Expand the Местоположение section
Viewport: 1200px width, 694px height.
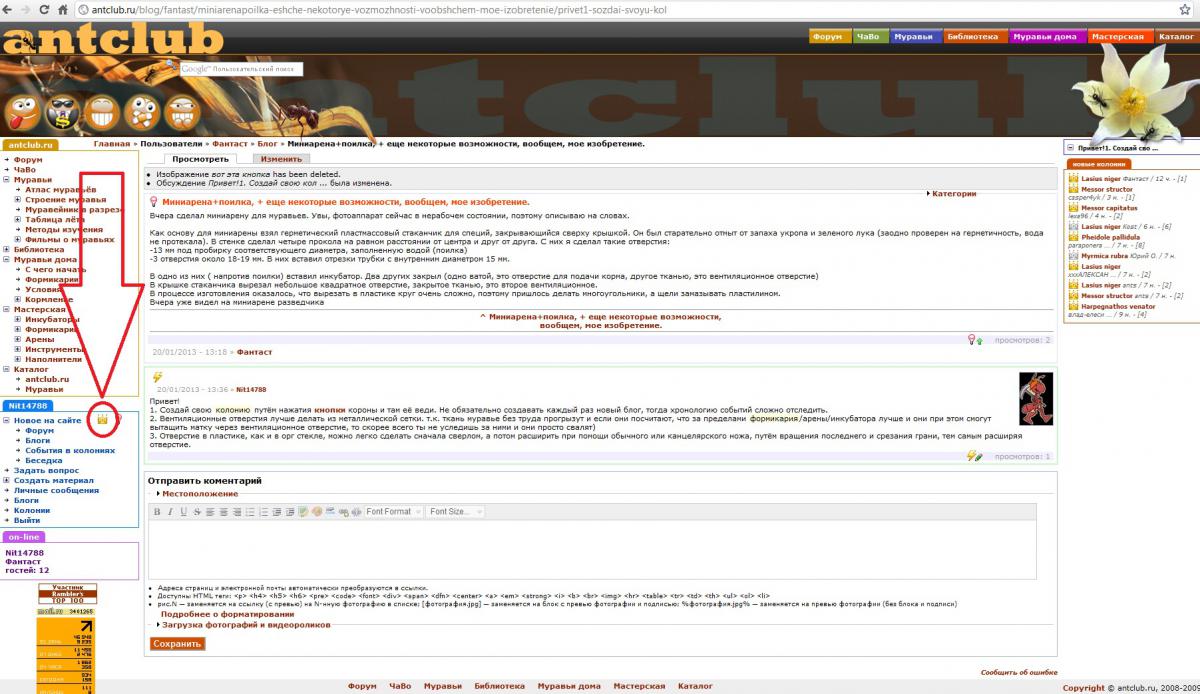coord(199,494)
